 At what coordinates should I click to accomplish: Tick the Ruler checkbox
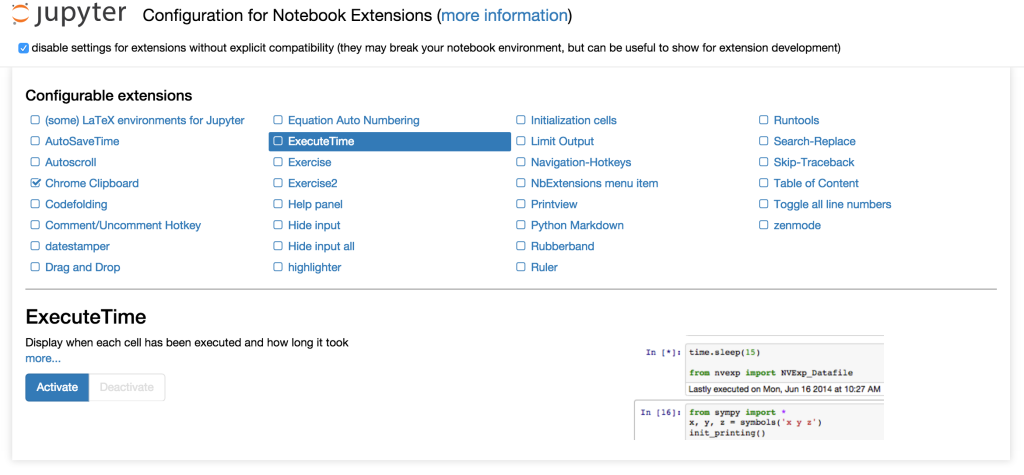point(520,267)
